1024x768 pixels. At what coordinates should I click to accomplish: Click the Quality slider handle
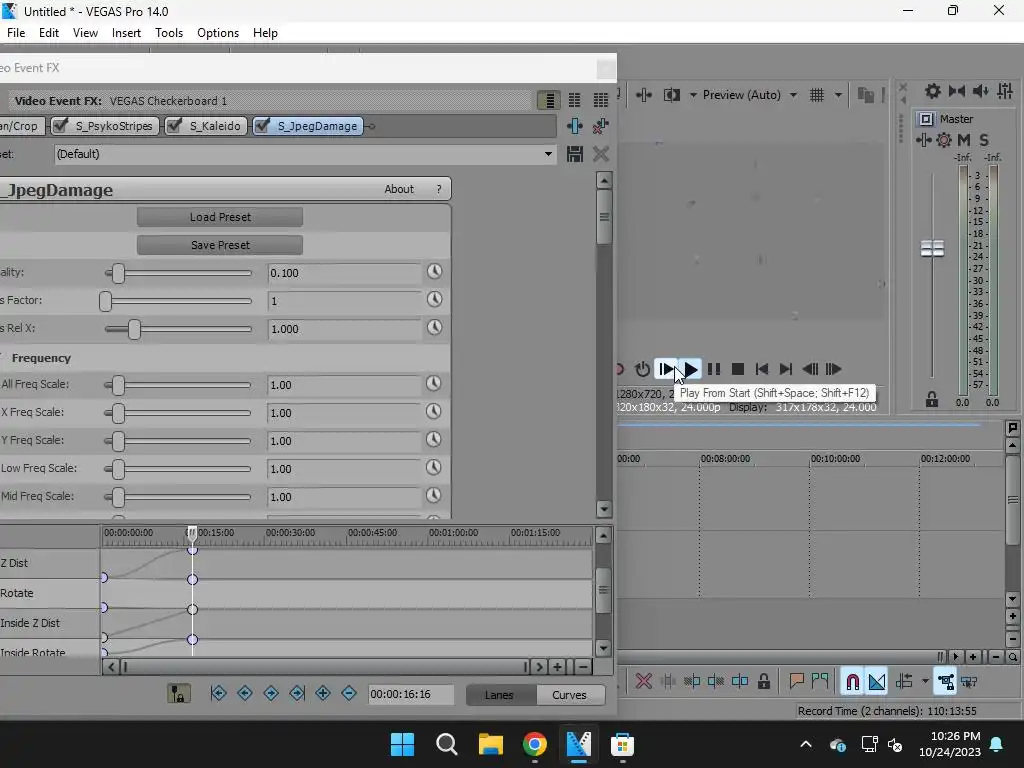tap(118, 273)
